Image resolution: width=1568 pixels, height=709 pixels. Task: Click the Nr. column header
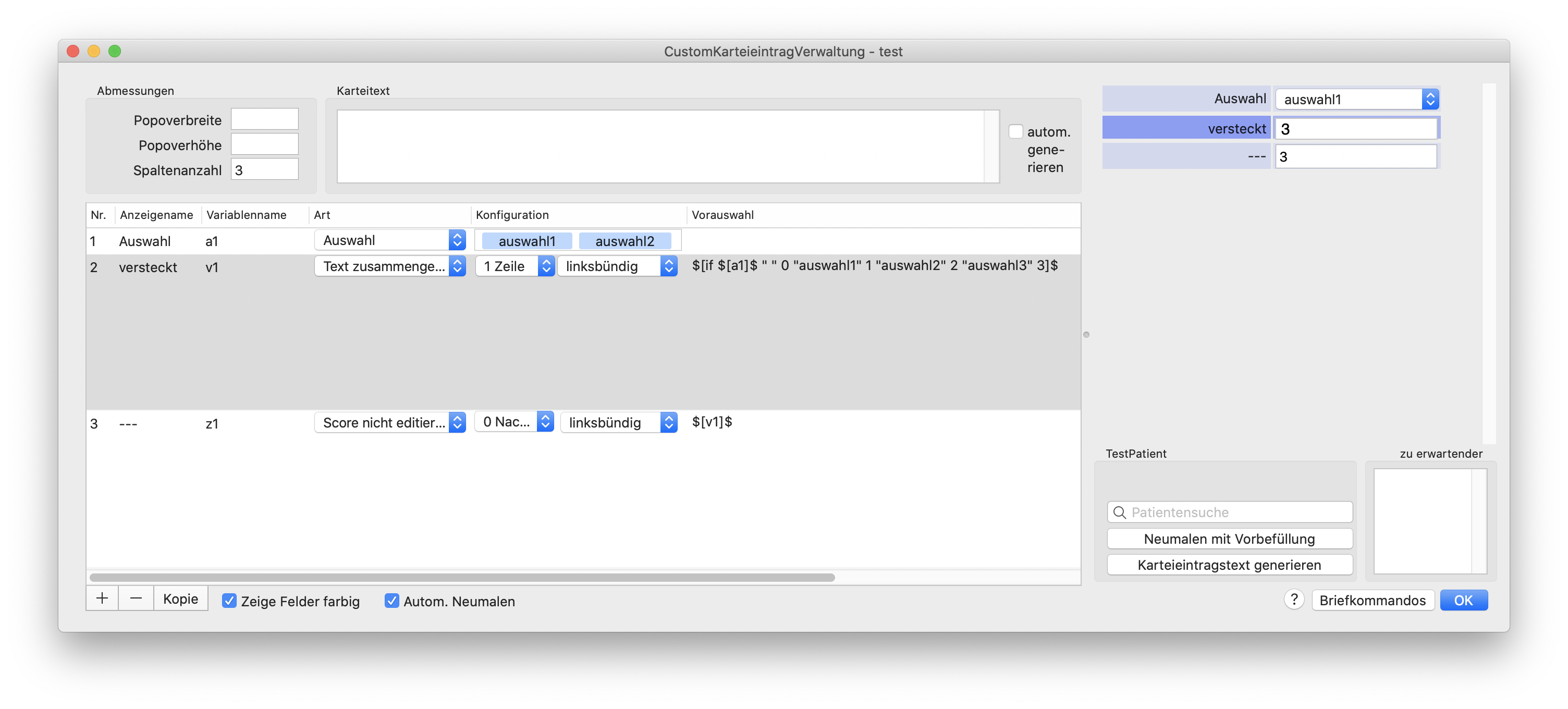coord(98,215)
